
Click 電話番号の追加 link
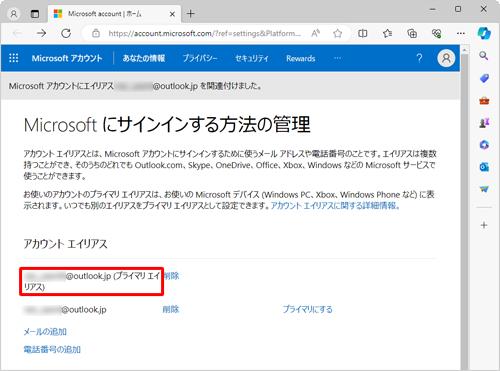[x=52, y=349]
